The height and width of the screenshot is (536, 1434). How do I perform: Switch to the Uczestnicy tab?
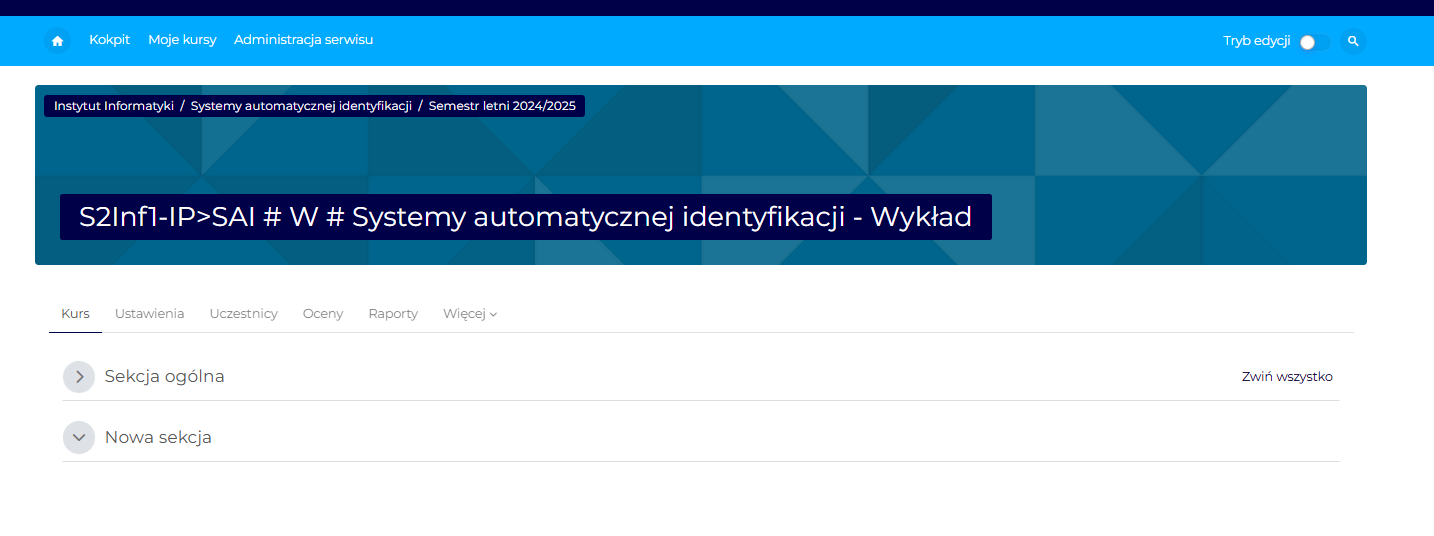coord(243,314)
